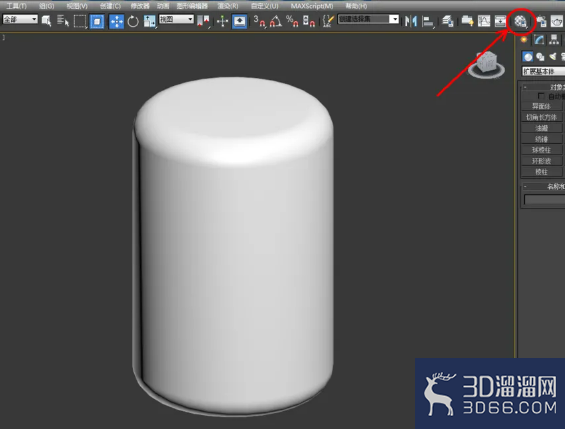Open the 自定义(U) menu

tap(264, 6)
